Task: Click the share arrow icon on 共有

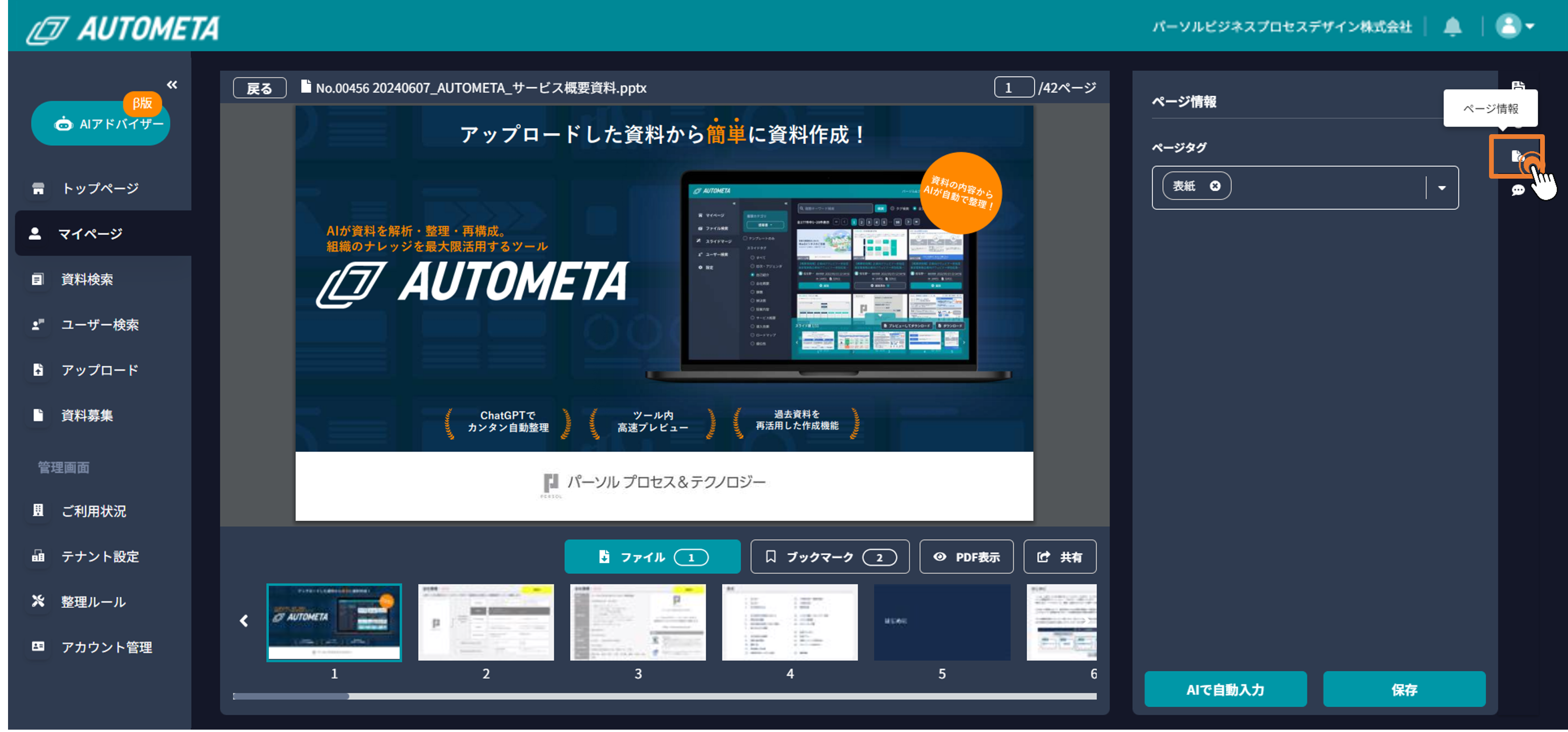Action: [x=1043, y=557]
